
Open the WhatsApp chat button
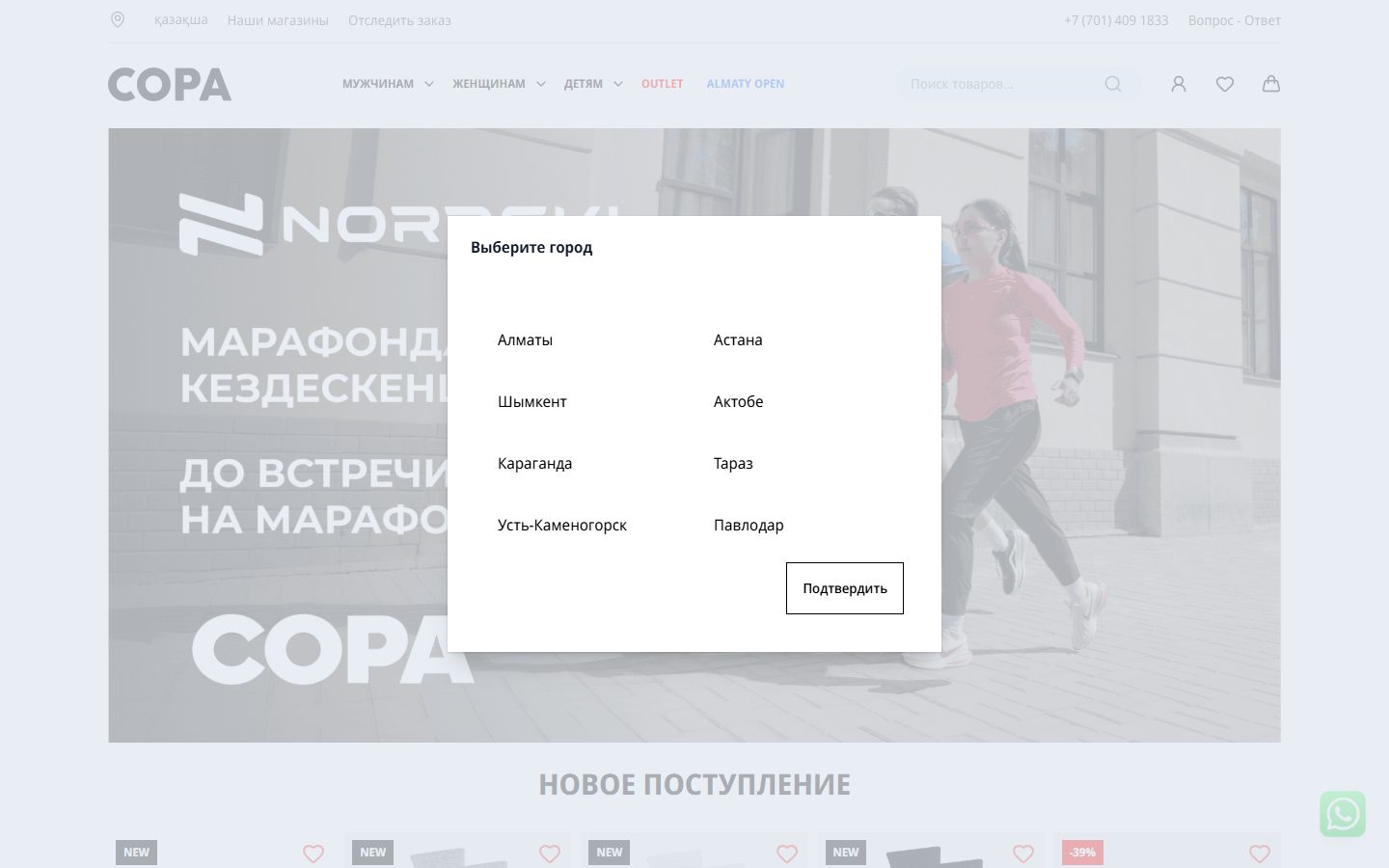[x=1343, y=814]
